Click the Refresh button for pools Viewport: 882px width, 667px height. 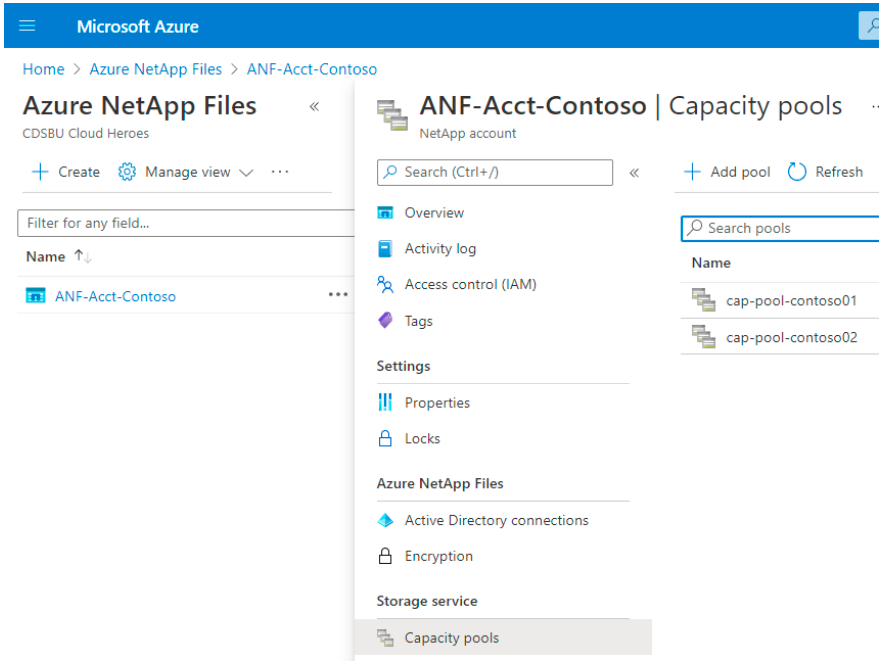pos(825,172)
